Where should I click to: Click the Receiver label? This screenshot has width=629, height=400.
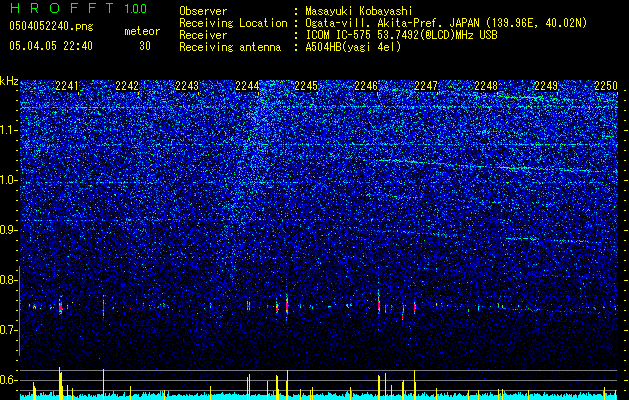coord(203,35)
